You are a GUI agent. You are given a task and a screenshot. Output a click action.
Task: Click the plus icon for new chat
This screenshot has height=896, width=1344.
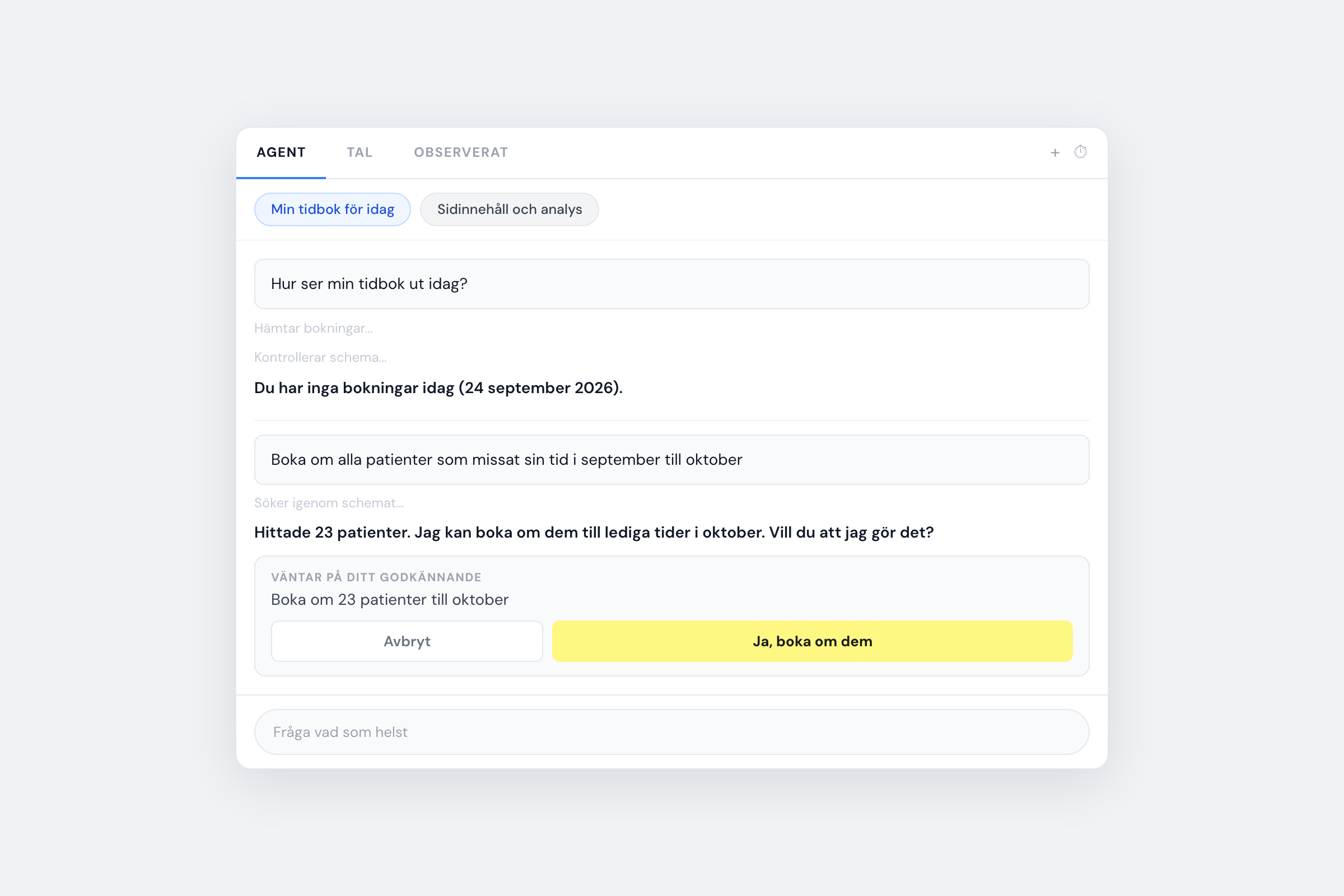1055,152
